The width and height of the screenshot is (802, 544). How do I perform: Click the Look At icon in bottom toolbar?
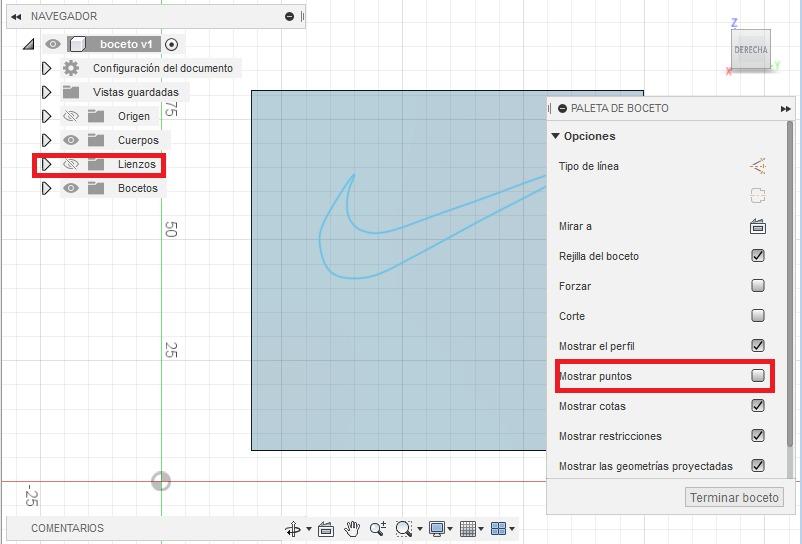coord(326,529)
